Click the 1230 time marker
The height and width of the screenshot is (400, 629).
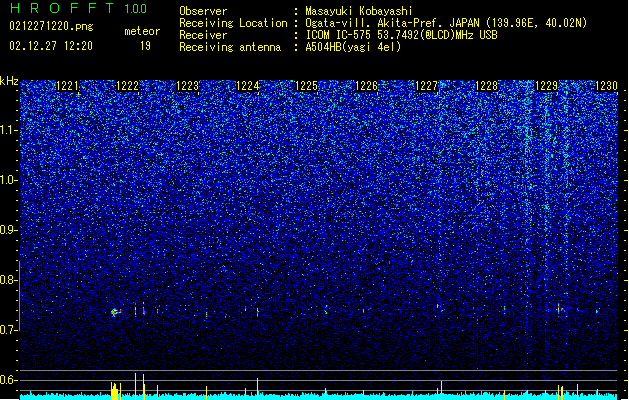[x=606, y=86]
